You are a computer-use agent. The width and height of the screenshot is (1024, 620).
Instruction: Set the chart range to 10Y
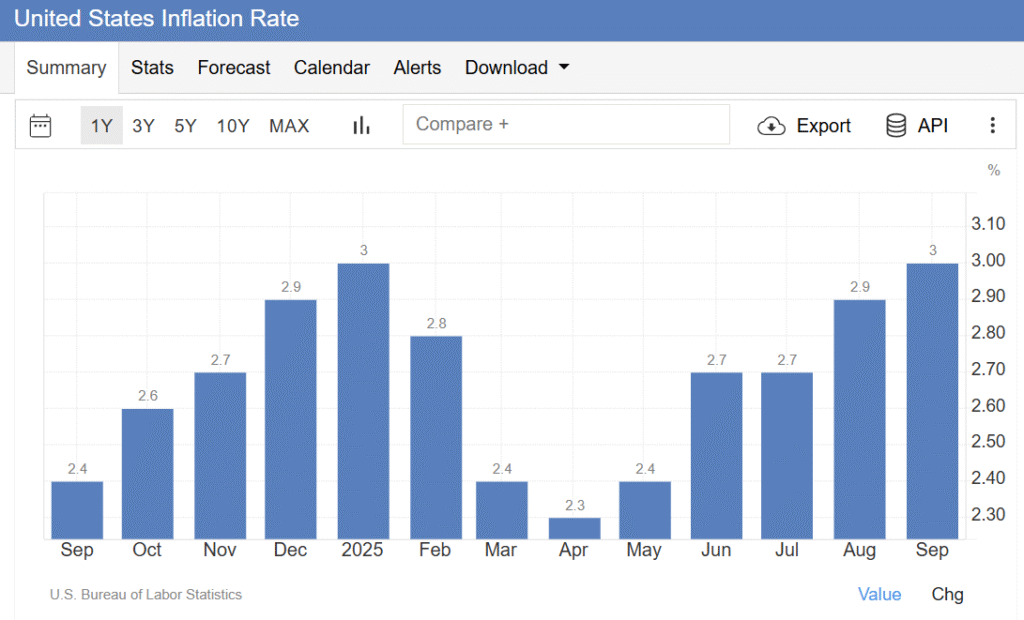[x=232, y=126]
